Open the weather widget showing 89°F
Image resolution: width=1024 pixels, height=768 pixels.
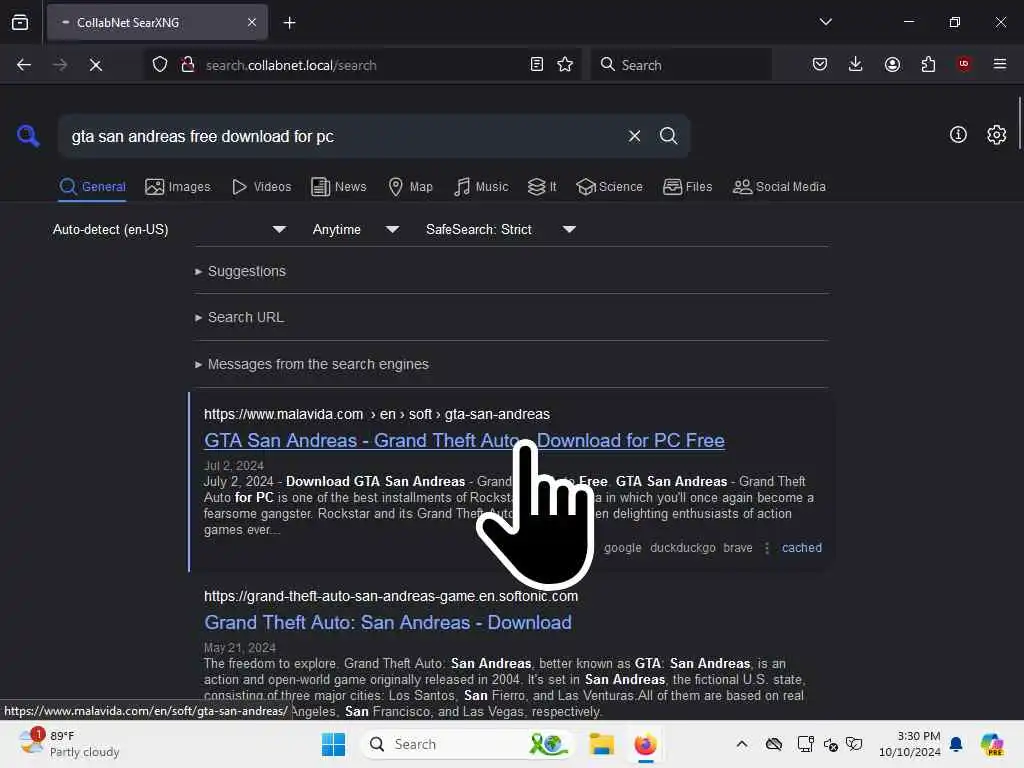[x=69, y=744]
